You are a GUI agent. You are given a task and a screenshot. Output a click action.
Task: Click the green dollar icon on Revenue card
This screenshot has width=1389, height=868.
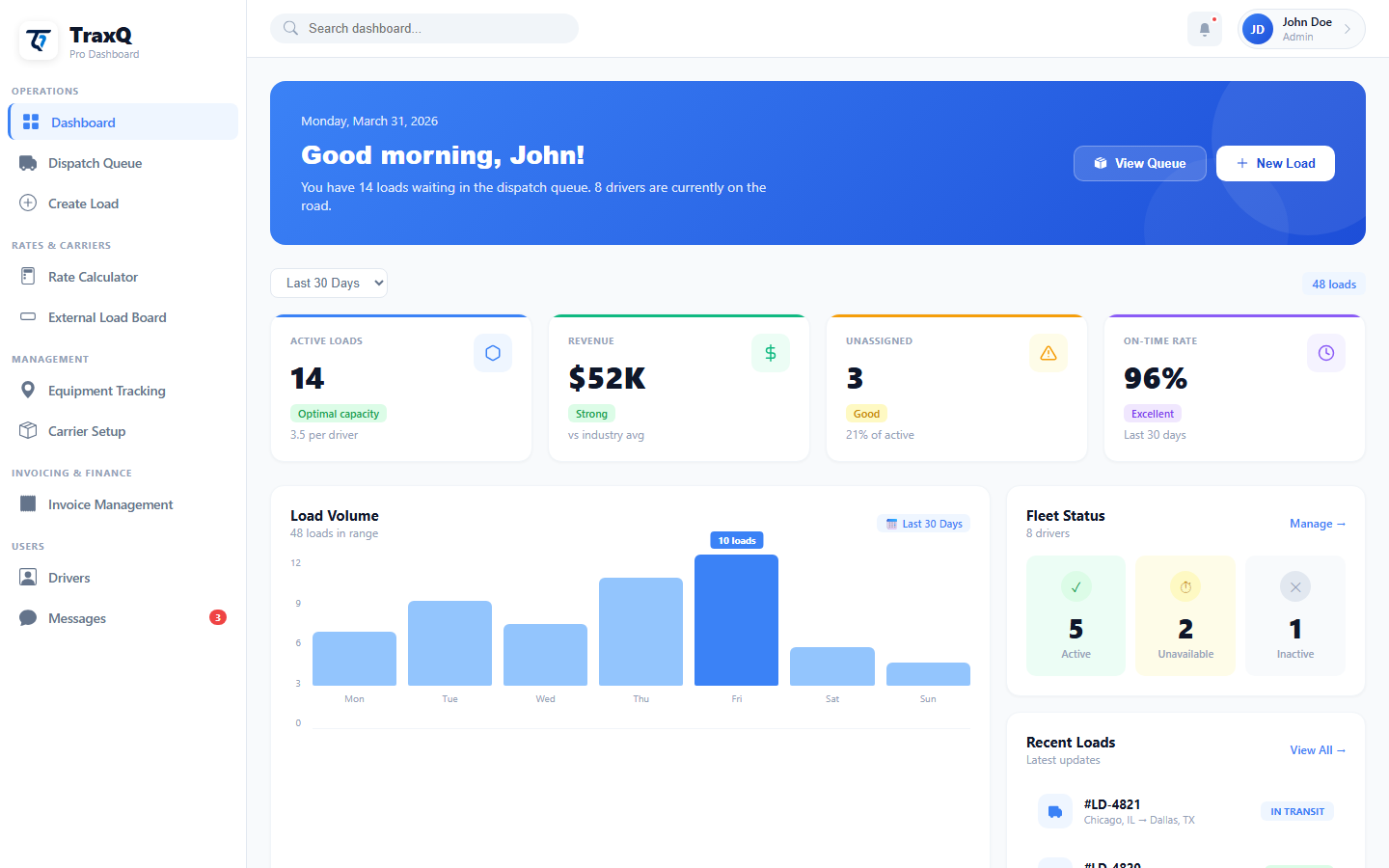(x=771, y=353)
